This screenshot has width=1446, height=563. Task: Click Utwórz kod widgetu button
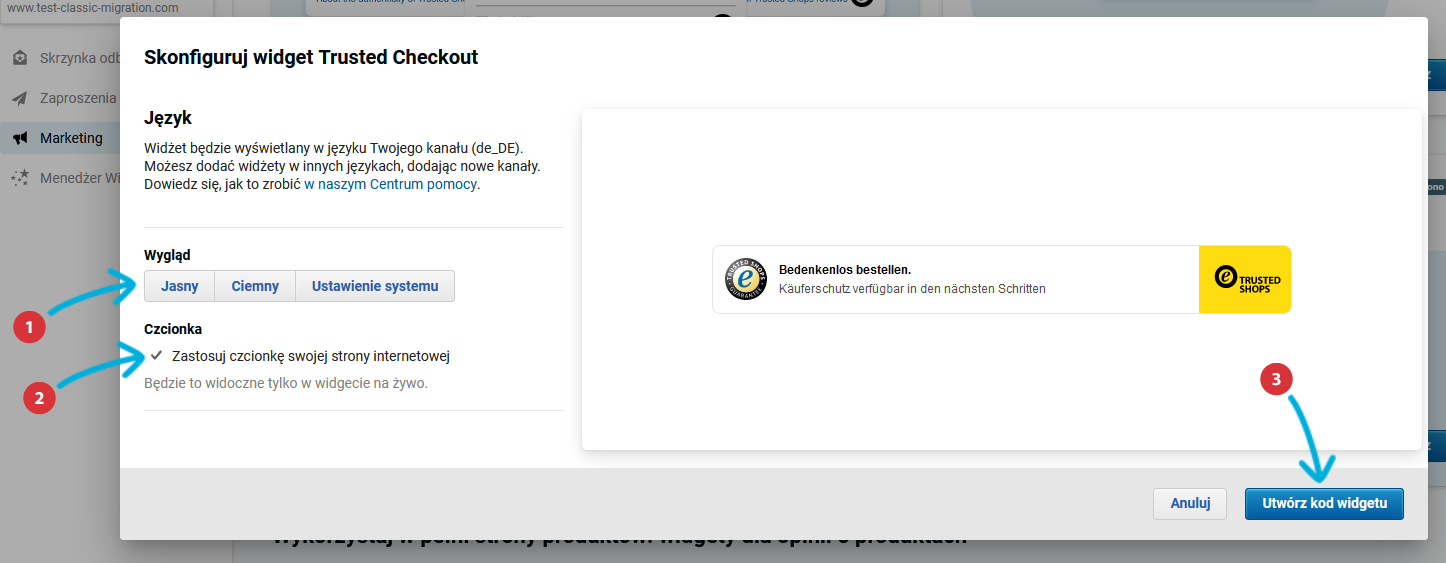click(1324, 504)
